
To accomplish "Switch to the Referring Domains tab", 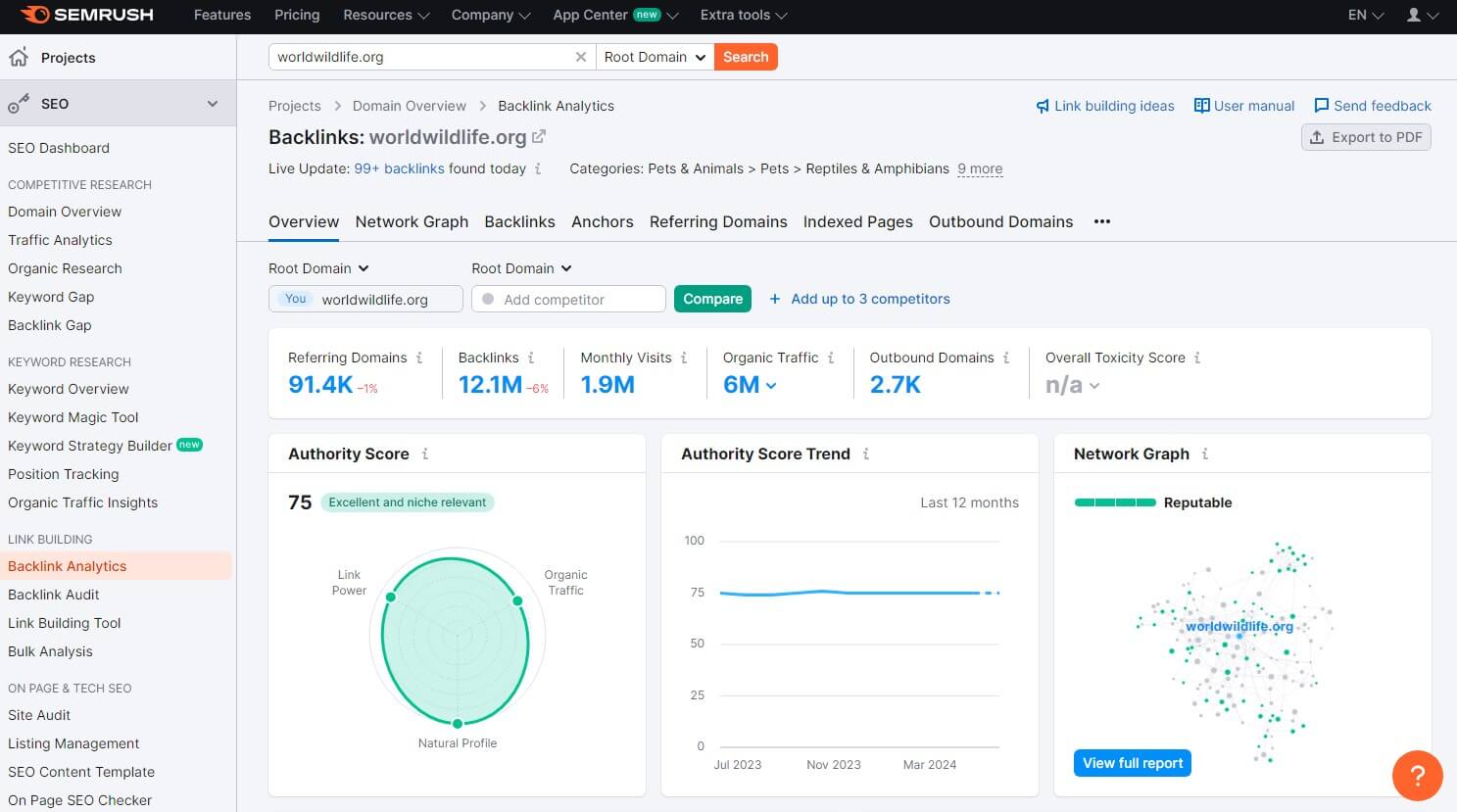I will 718,221.
